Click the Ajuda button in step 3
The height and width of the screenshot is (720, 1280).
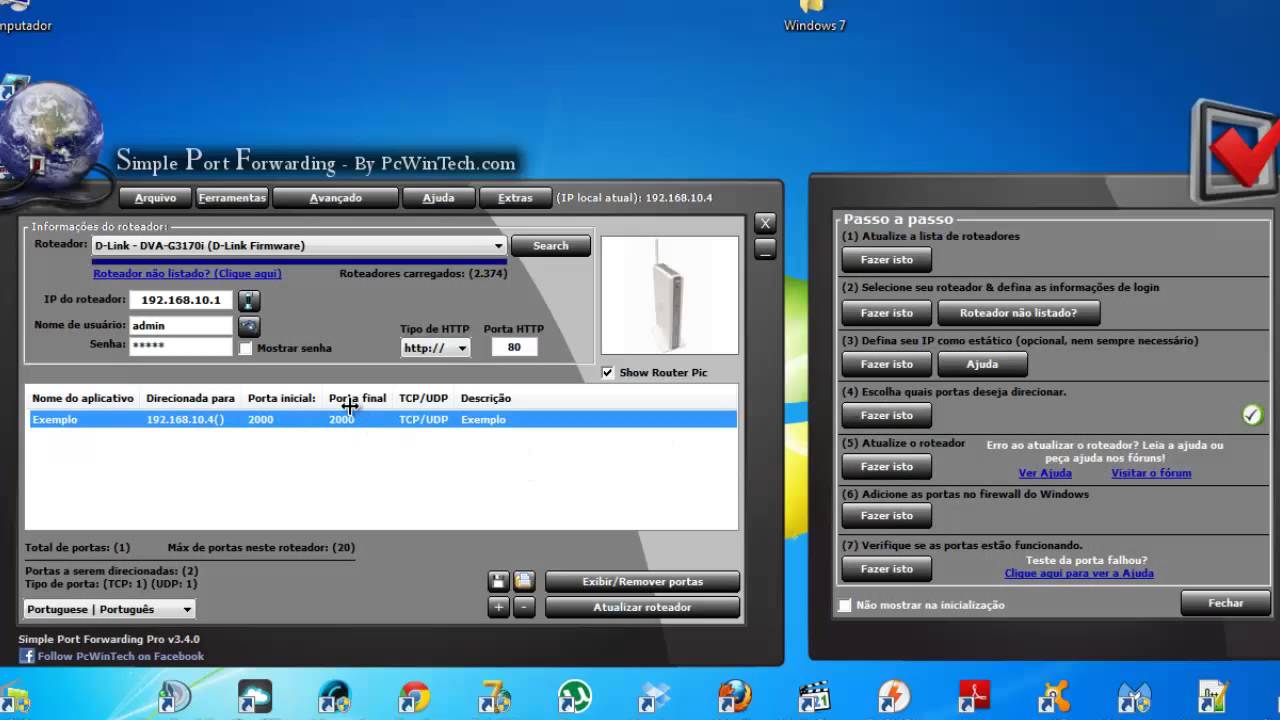click(982, 364)
